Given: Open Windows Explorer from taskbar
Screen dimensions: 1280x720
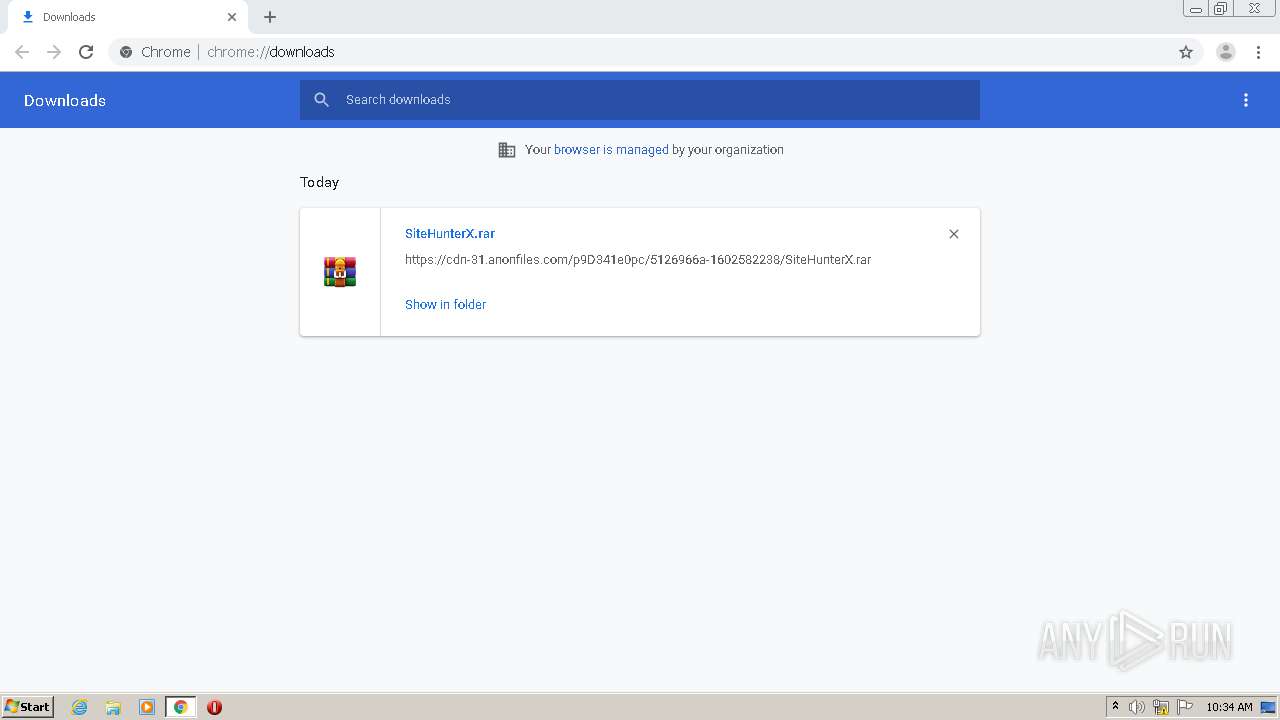Looking at the screenshot, I should [113, 707].
